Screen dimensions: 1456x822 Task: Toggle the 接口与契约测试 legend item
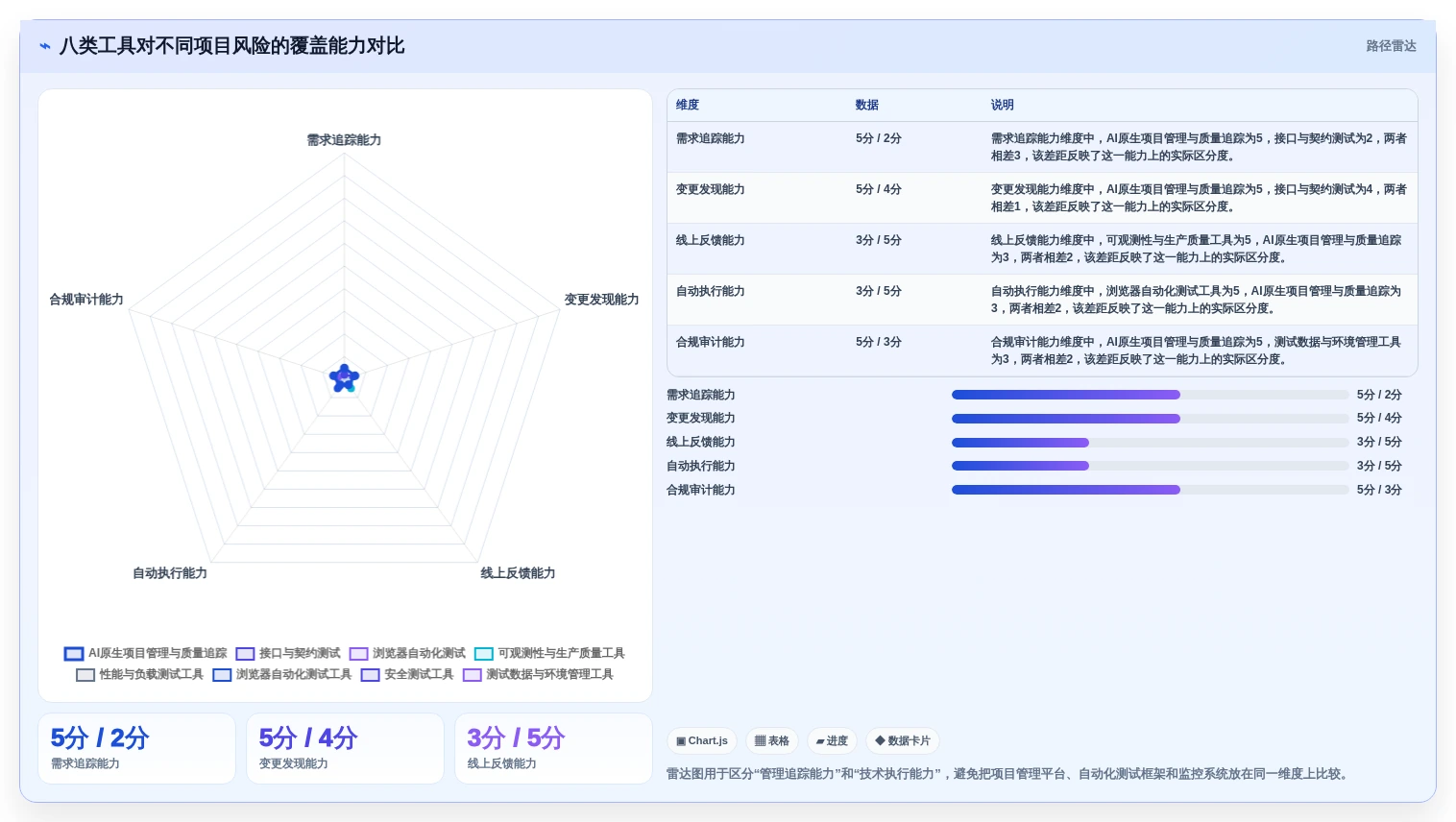tap(288, 653)
